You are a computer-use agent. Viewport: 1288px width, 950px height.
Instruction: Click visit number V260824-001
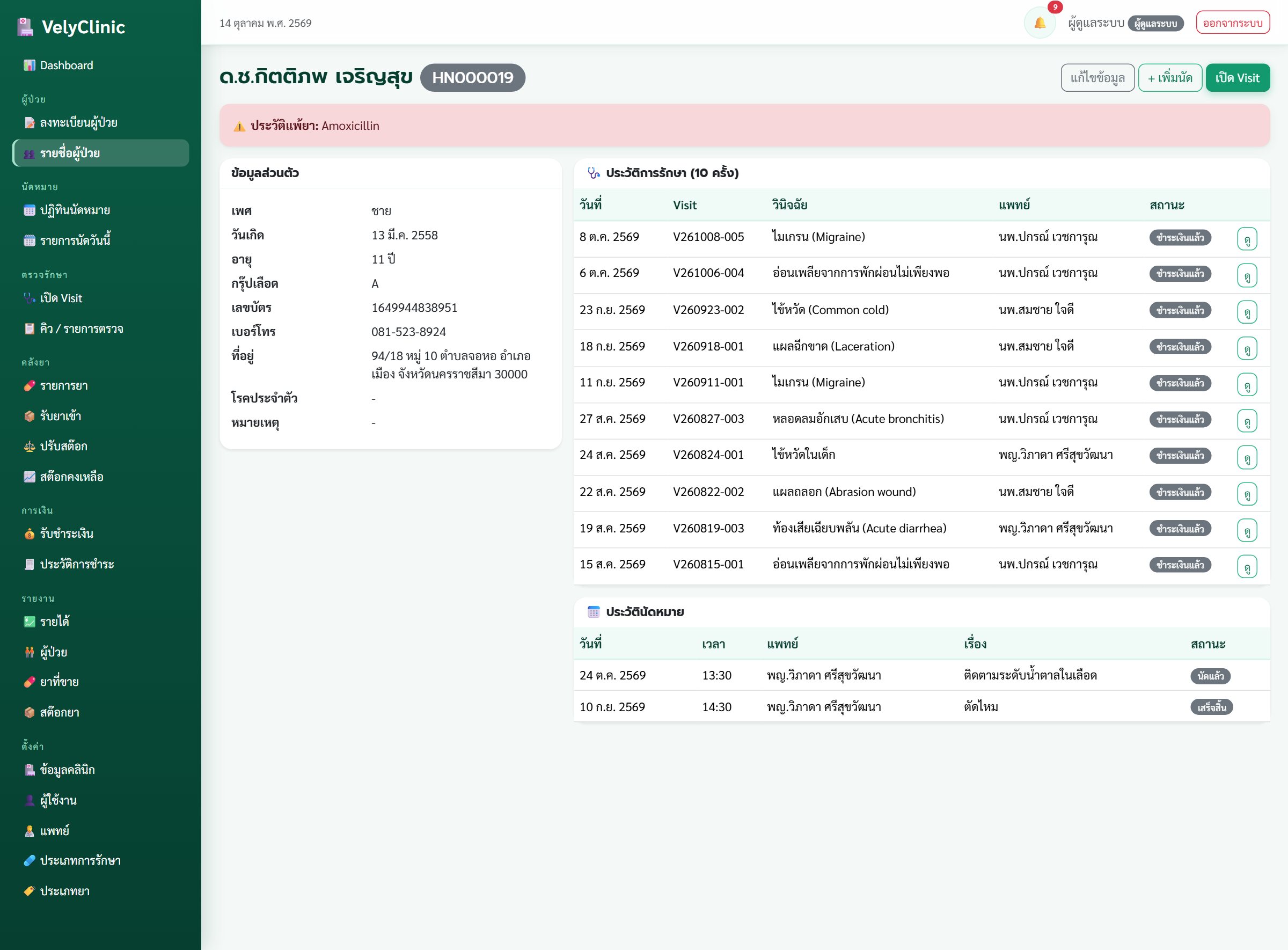(x=708, y=455)
